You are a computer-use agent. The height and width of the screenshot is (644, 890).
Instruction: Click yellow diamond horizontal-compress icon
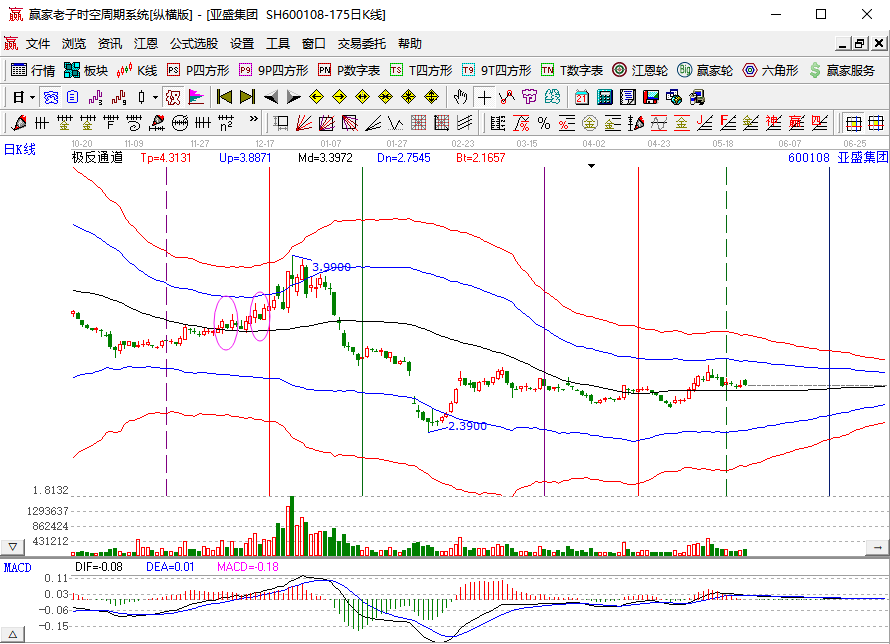coord(385,98)
